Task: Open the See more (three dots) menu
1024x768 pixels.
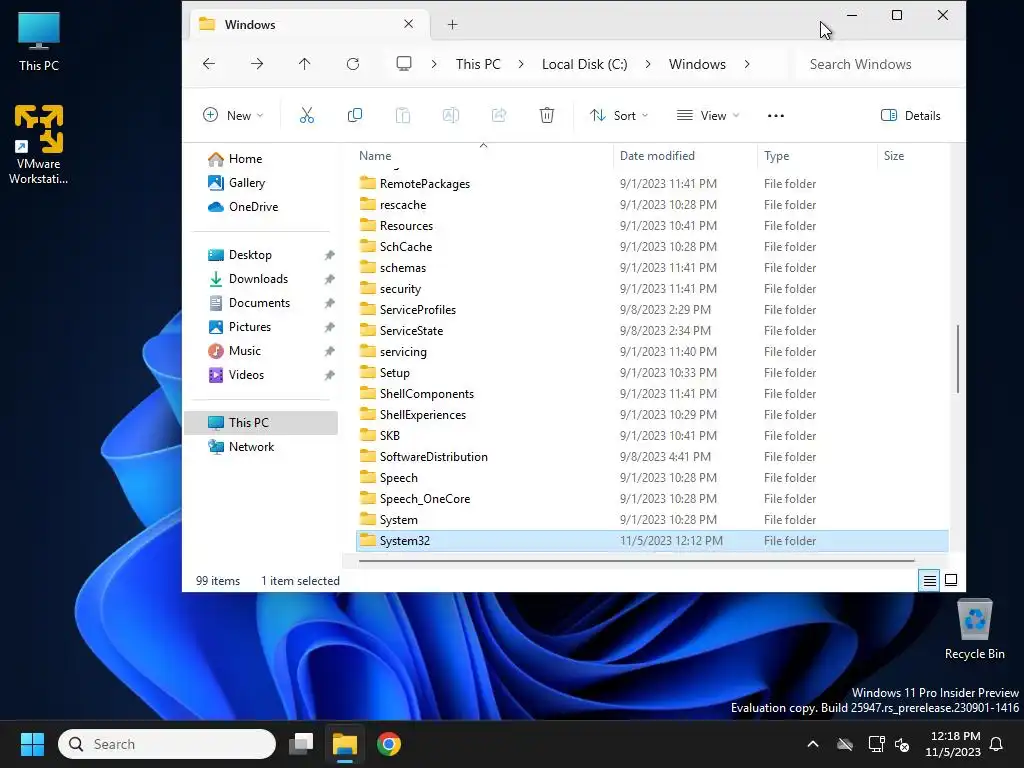Action: coord(776,116)
